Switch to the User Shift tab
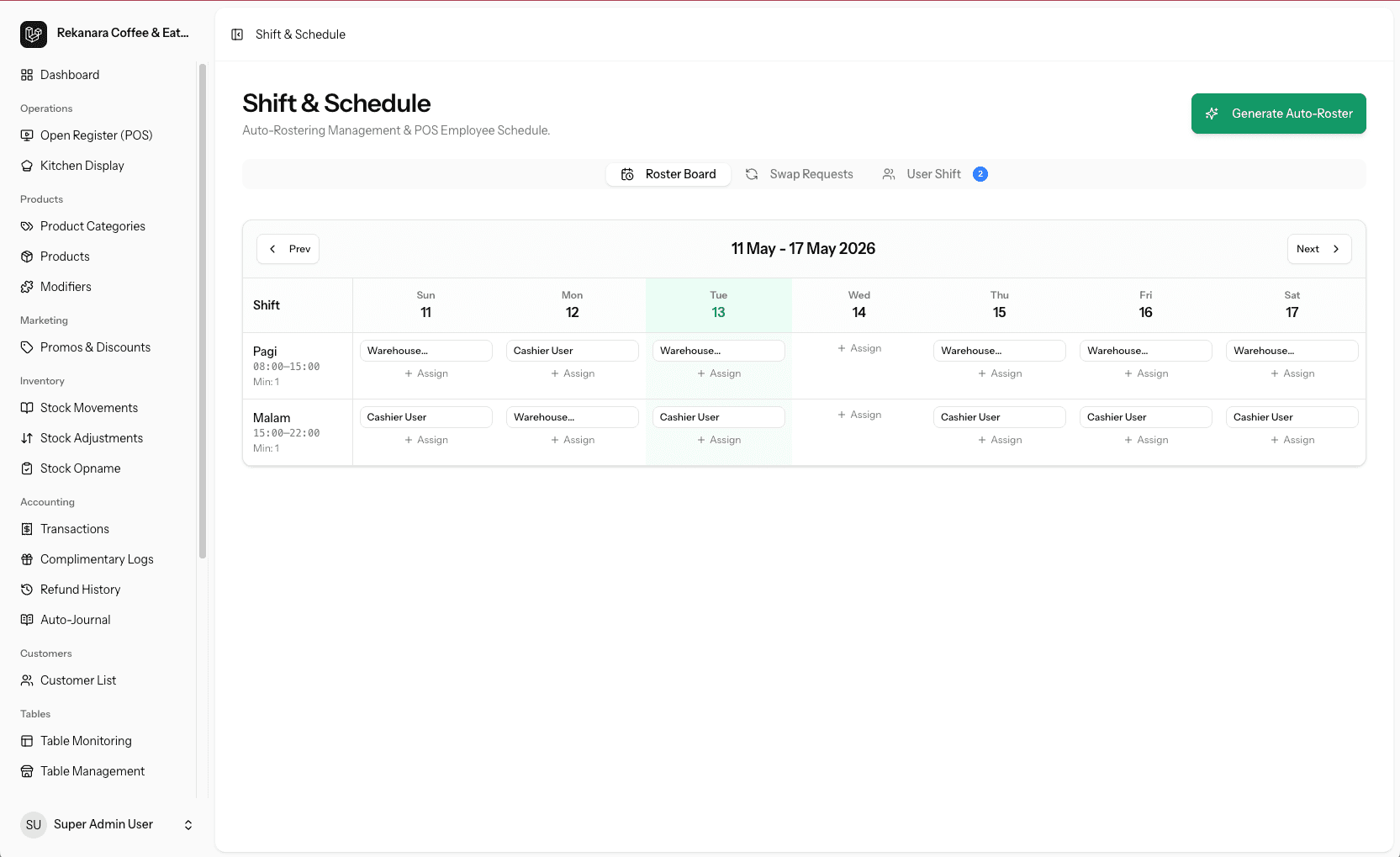Screen dimensions: 1400x857 (934, 174)
